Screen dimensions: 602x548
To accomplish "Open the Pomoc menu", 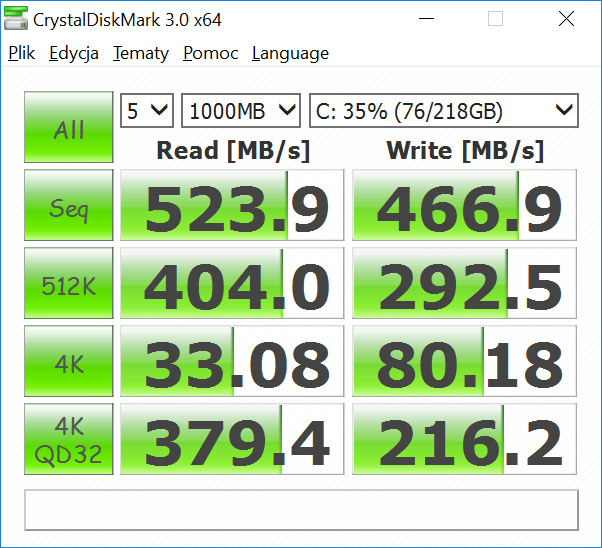I will coord(210,53).
